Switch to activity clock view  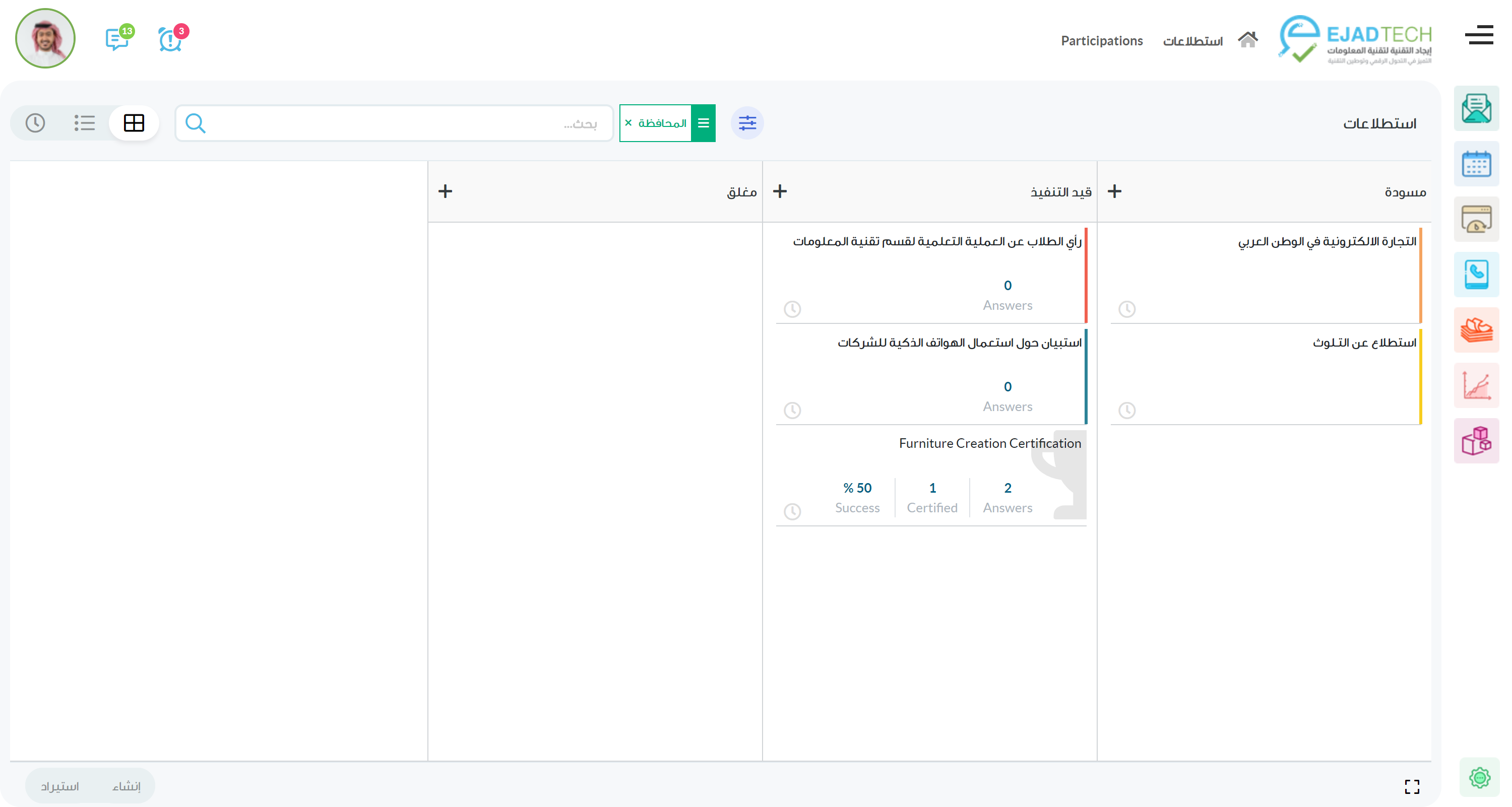(x=35, y=122)
